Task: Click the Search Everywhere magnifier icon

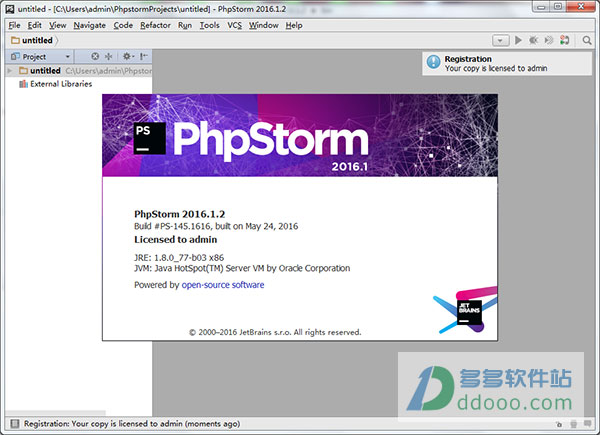Action: click(x=587, y=40)
